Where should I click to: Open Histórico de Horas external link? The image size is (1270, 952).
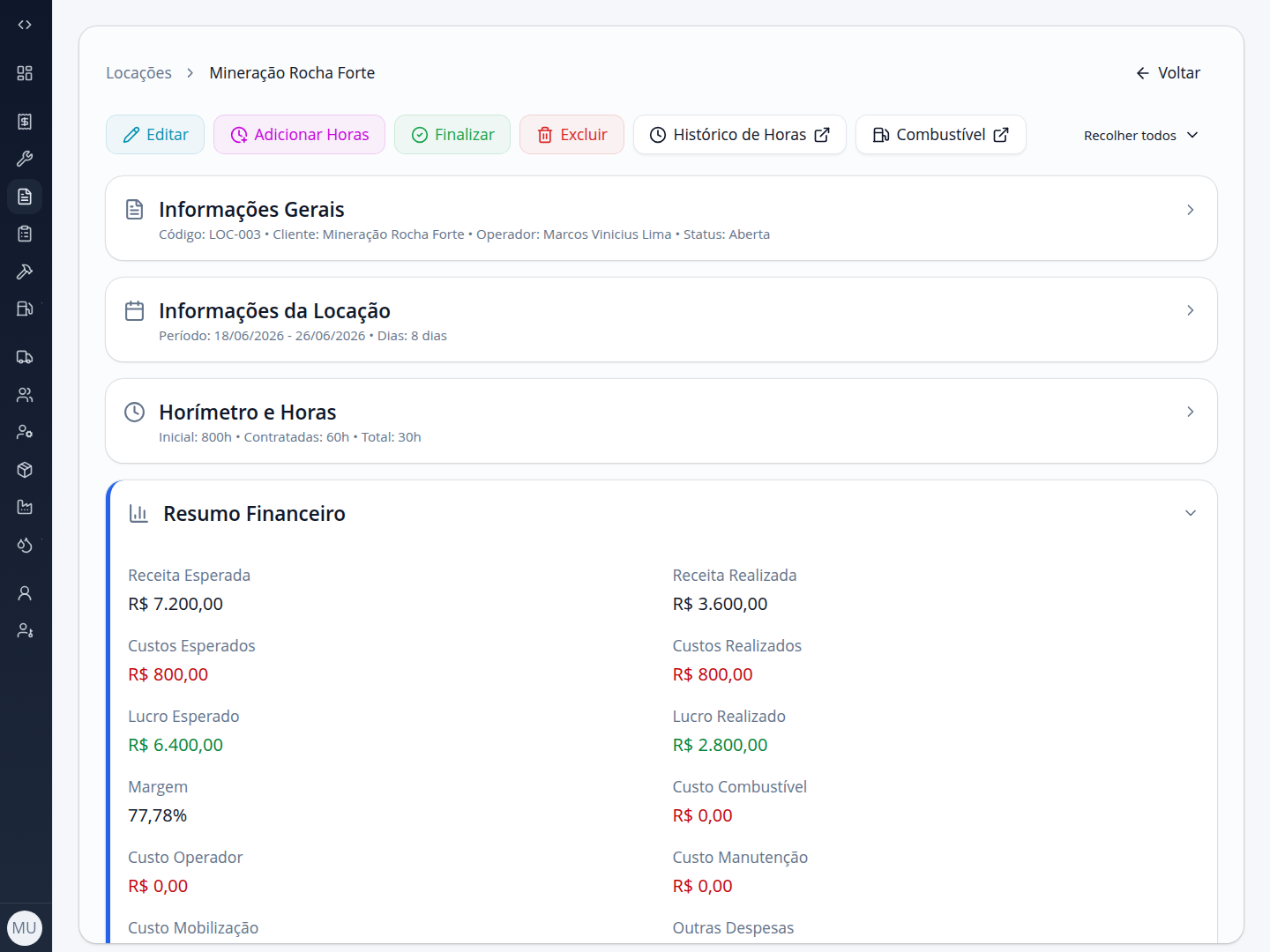pyautogui.click(x=740, y=135)
